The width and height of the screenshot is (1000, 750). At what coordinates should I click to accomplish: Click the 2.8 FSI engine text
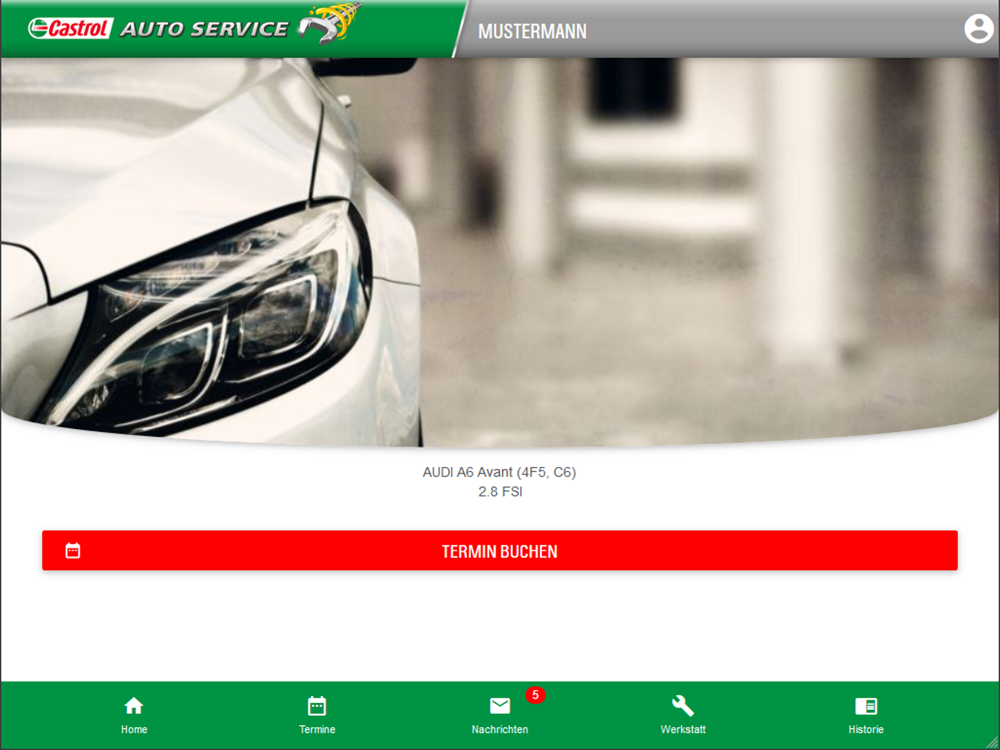coord(500,492)
